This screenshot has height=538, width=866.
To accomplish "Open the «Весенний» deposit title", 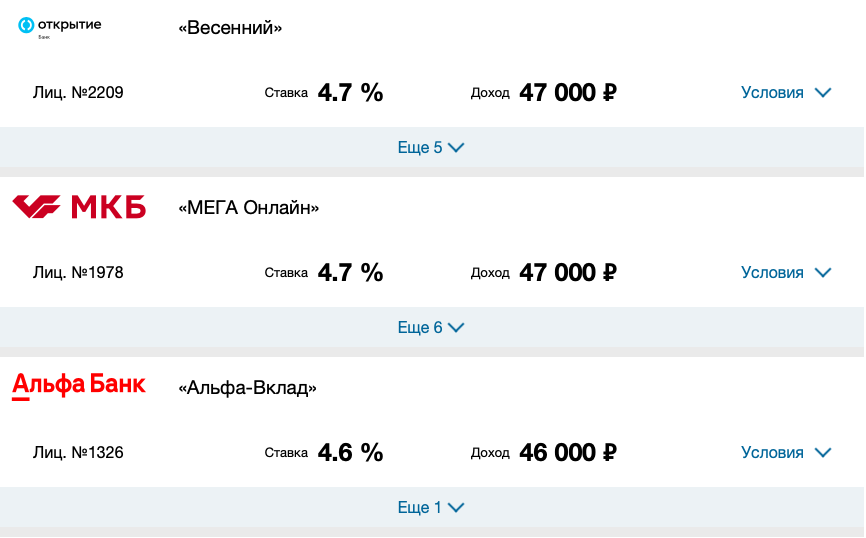I will pos(230,28).
